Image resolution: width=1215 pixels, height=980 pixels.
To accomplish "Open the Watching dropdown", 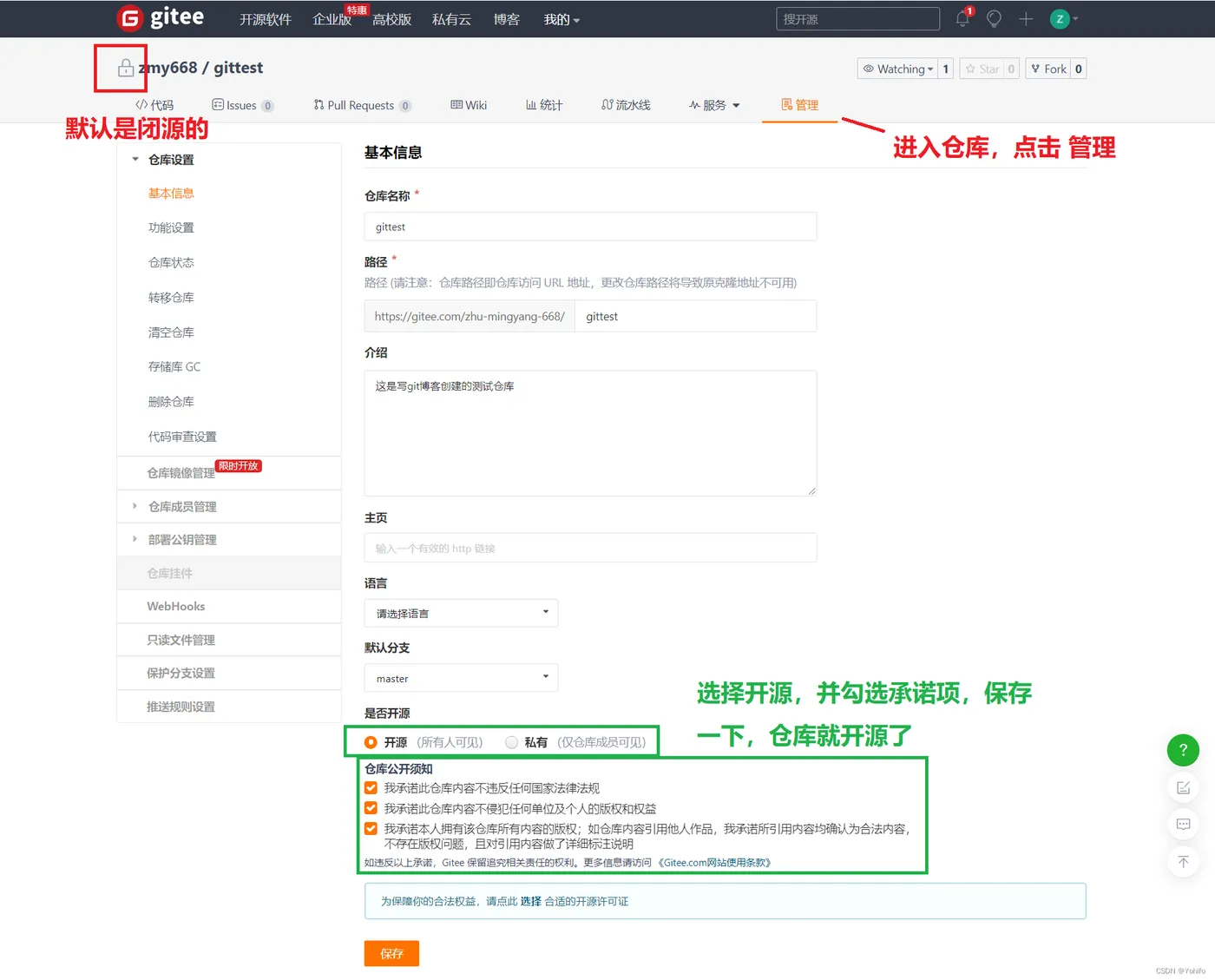I will [897, 69].
